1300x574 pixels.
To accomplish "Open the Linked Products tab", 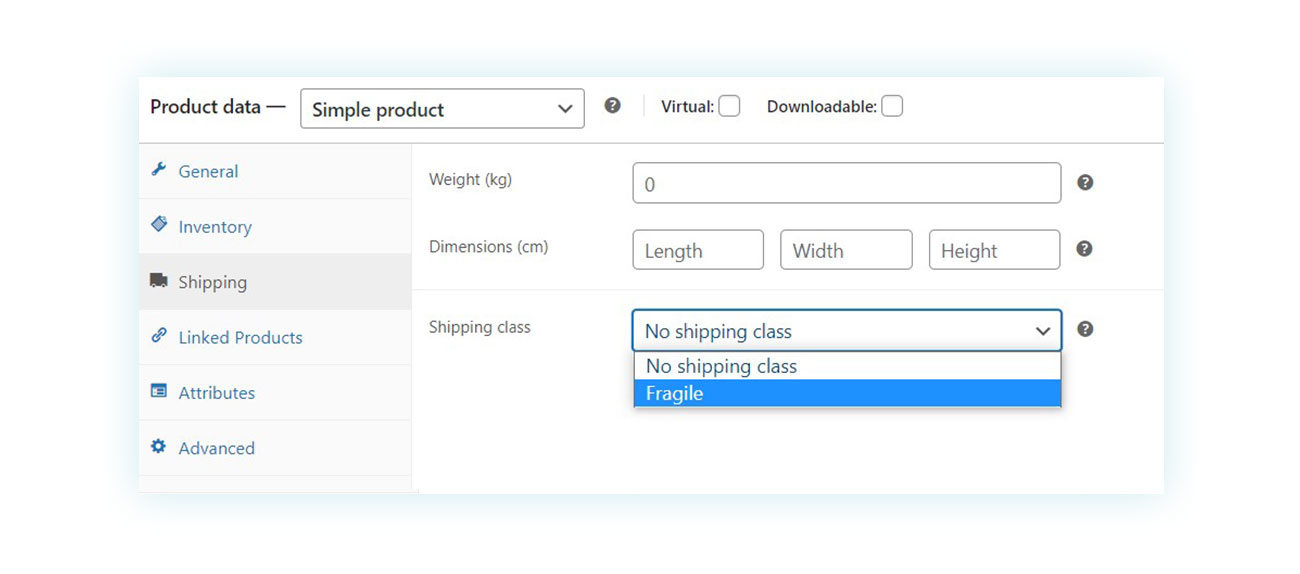I will pos(275,337).
